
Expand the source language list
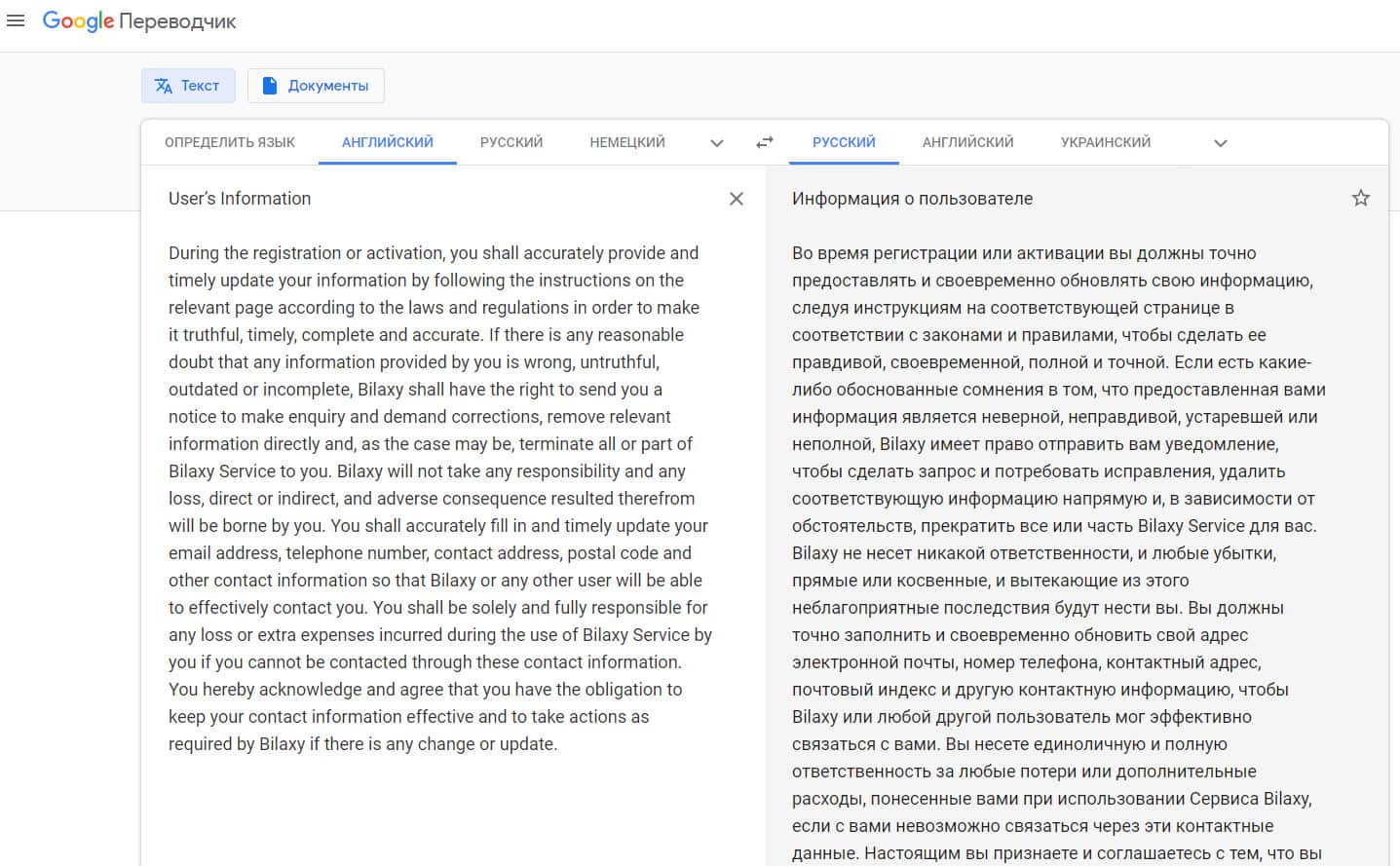point(717,143)
